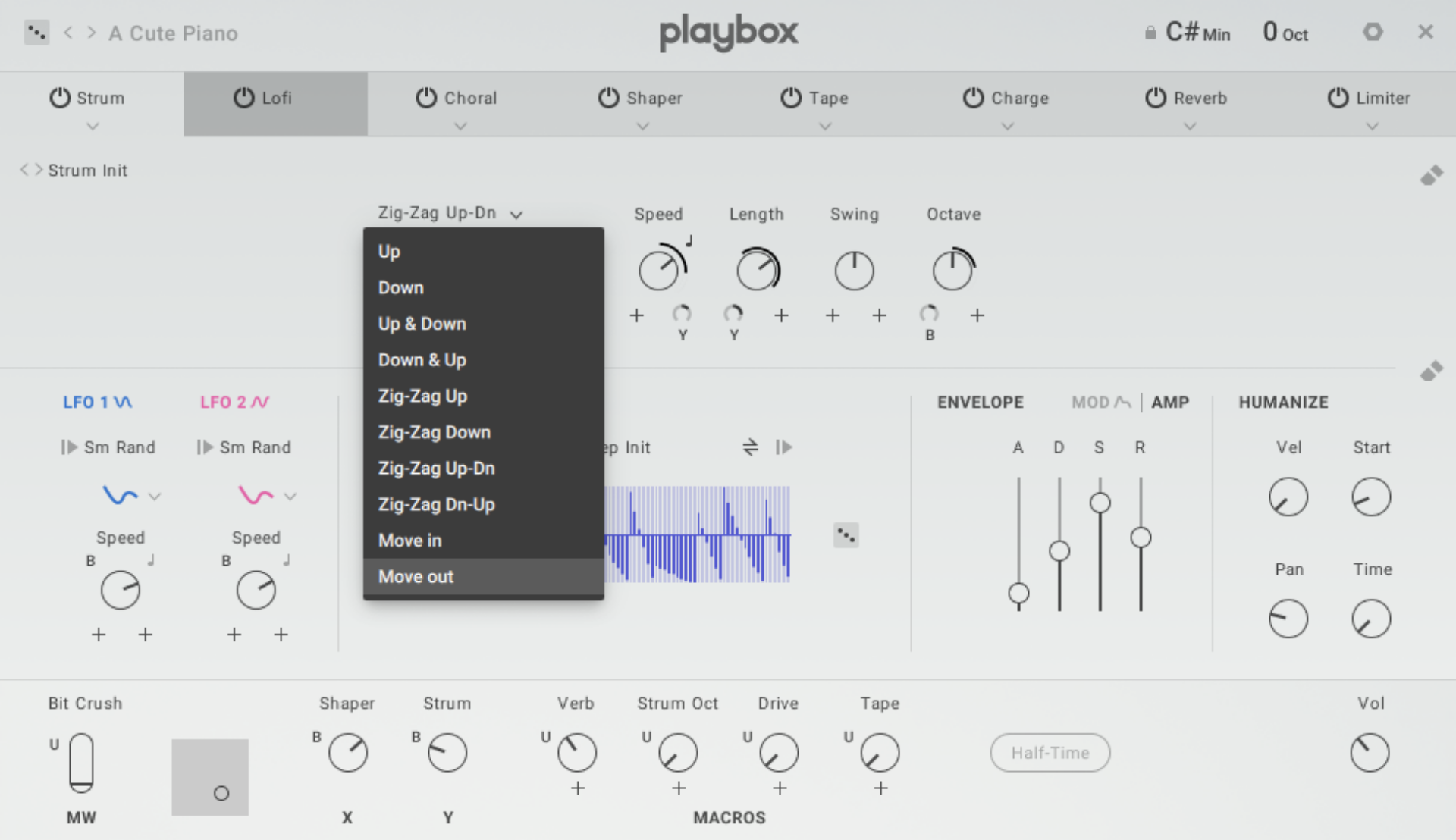Expand the Lofi effect options chevron
1456x840 pixels.
coord(275,127)
